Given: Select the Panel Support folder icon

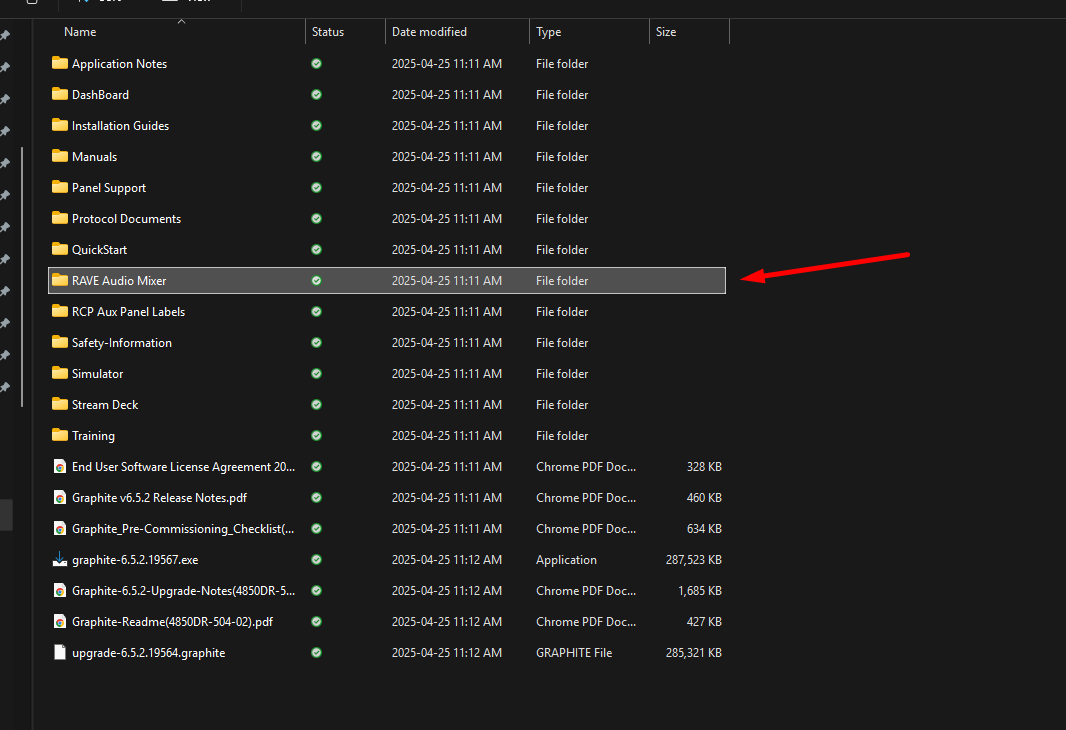Looking at the screenshot, I should [60, 187].
